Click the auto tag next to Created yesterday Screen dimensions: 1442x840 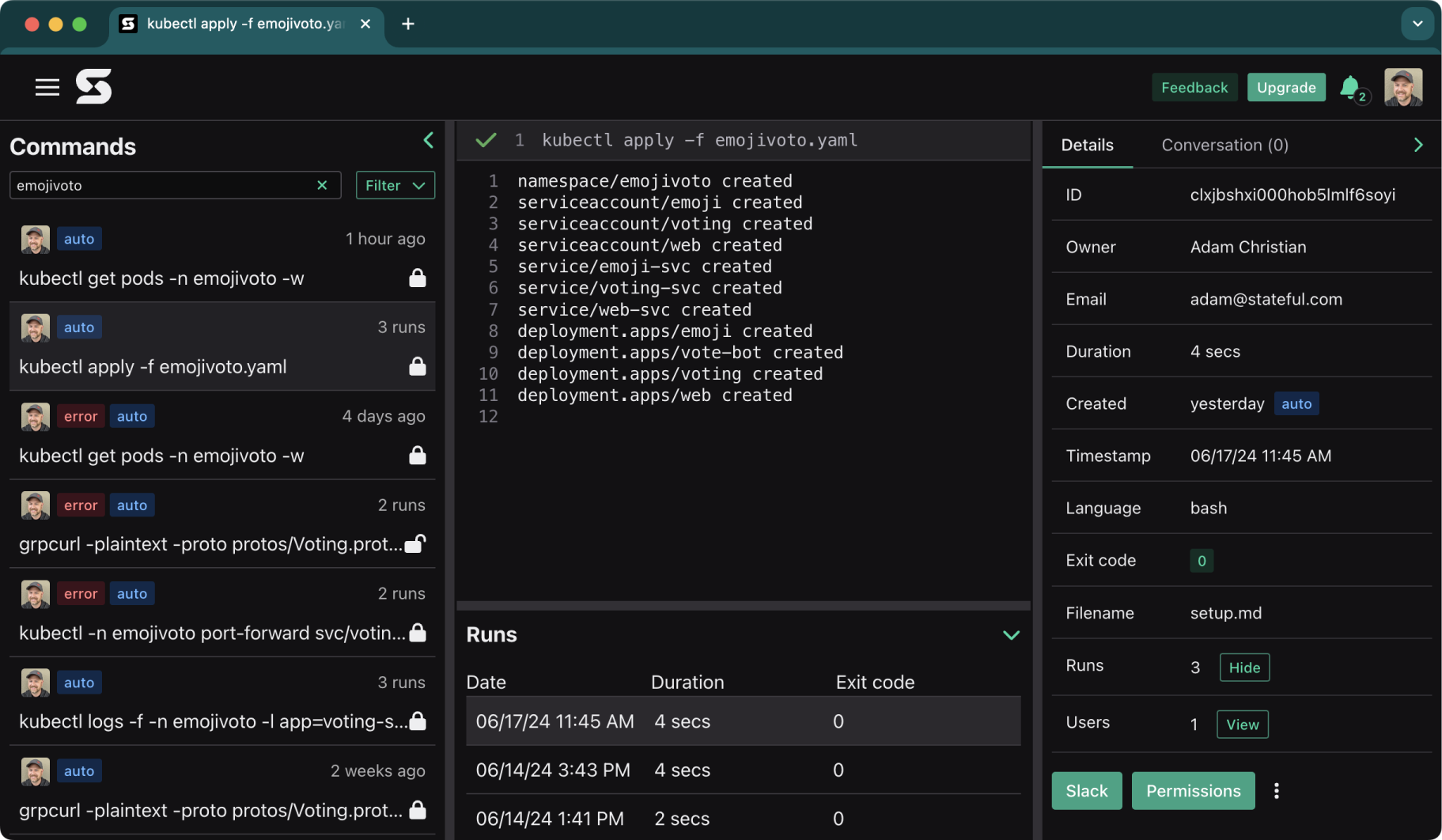point(1296,403)
